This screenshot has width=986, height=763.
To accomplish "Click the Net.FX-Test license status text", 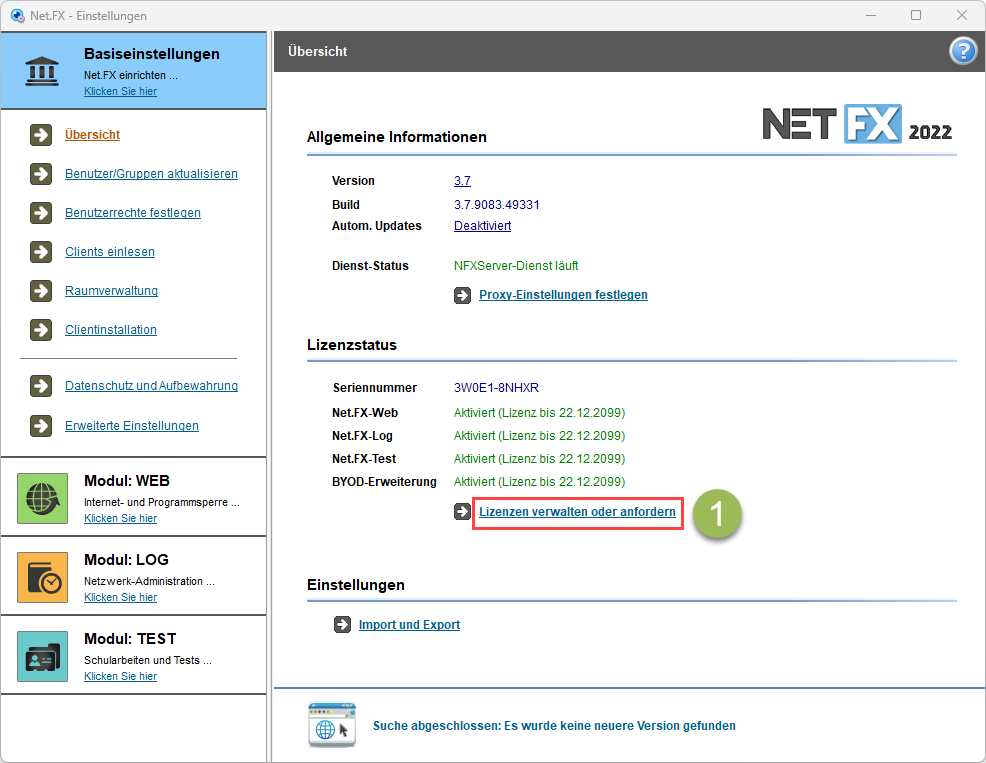I will point(540,459).
